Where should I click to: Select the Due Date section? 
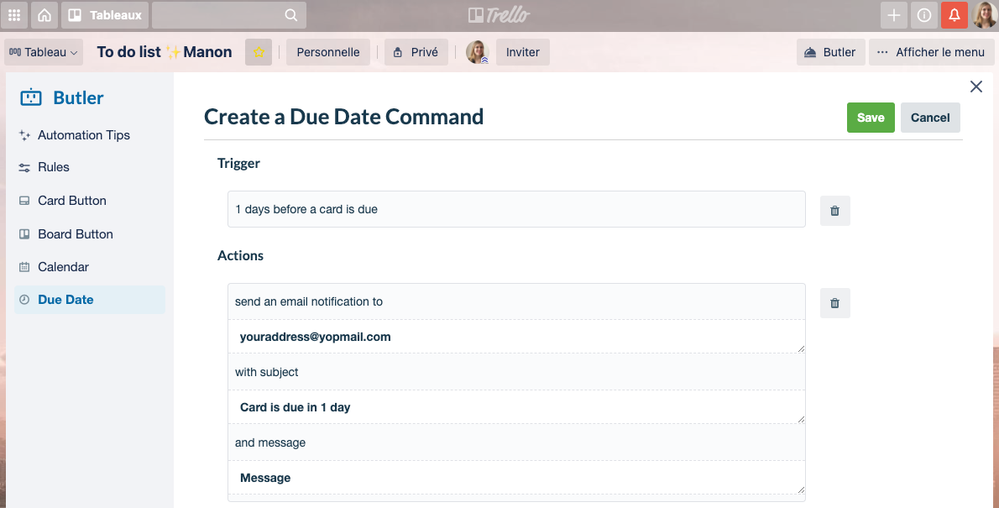pyautogui.click(x=89, y=300)
